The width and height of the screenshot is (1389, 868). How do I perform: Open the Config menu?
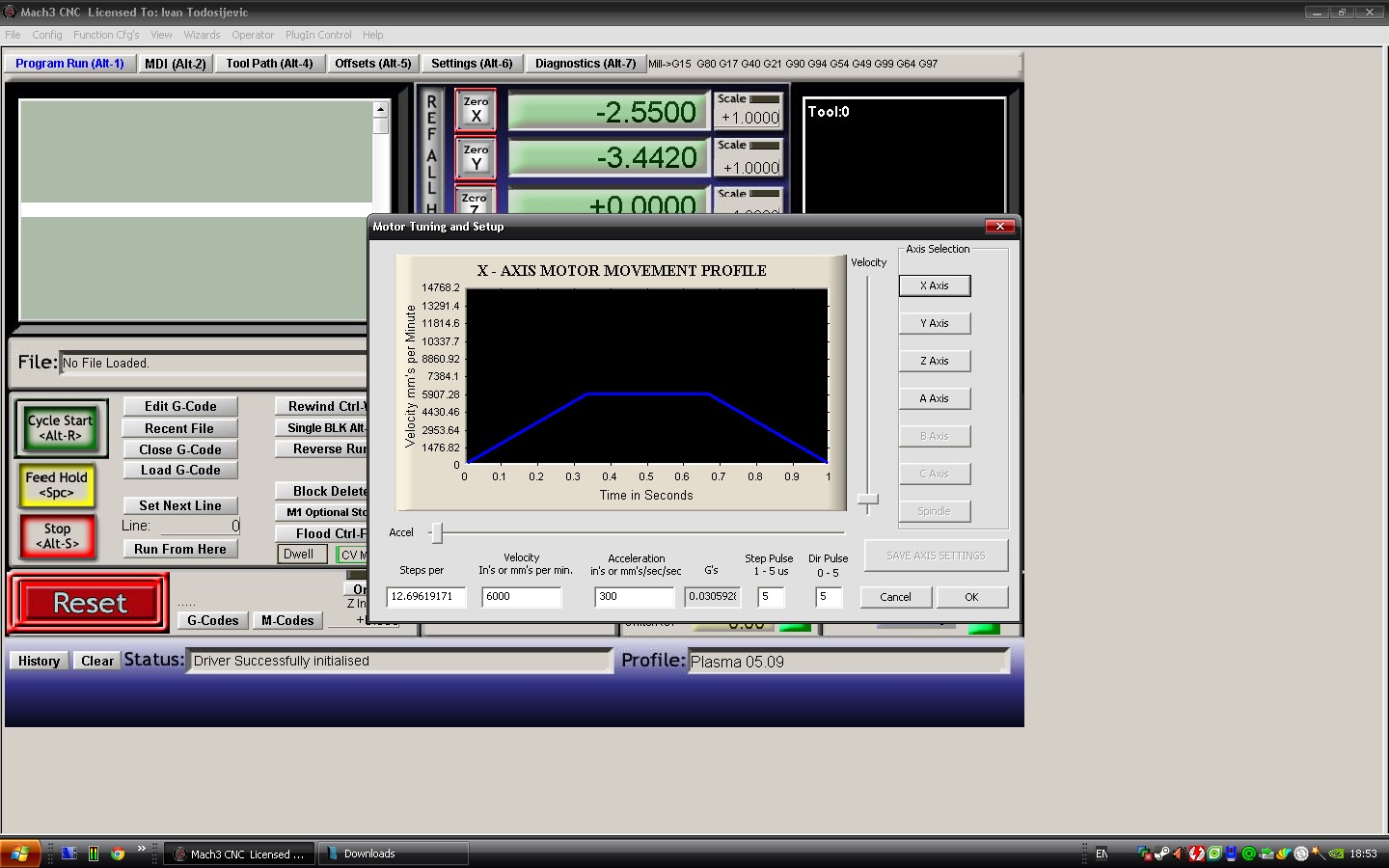click(x=47, y=35)
